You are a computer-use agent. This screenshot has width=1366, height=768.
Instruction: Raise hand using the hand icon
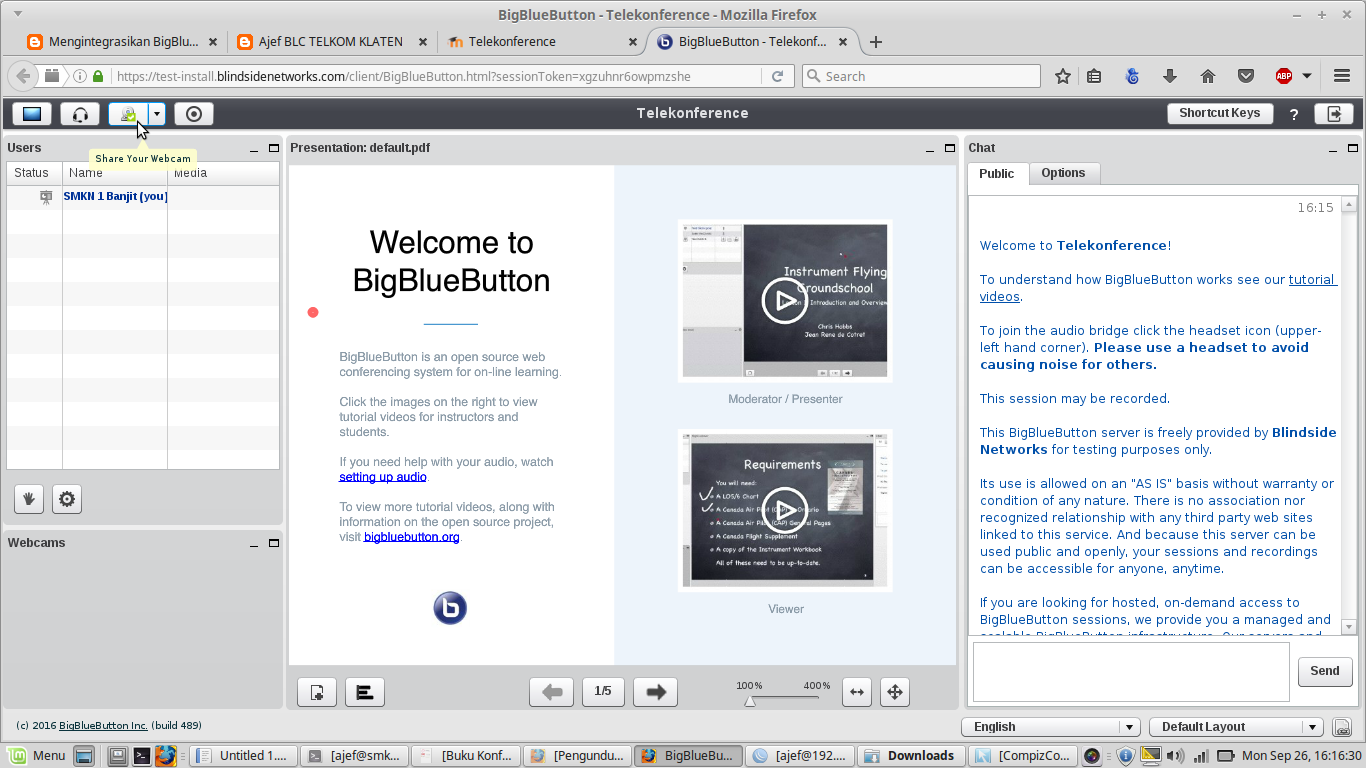[29, 498]
